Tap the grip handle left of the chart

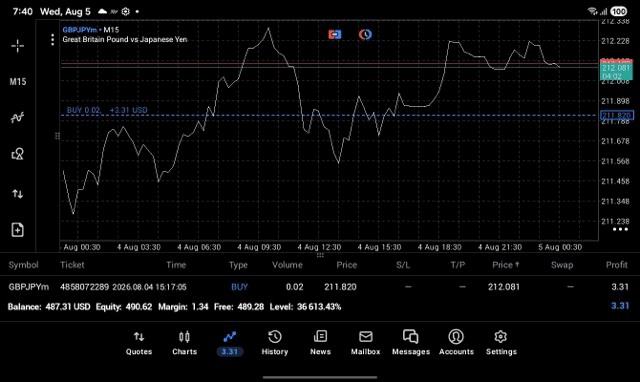click(x=57, y=135)
